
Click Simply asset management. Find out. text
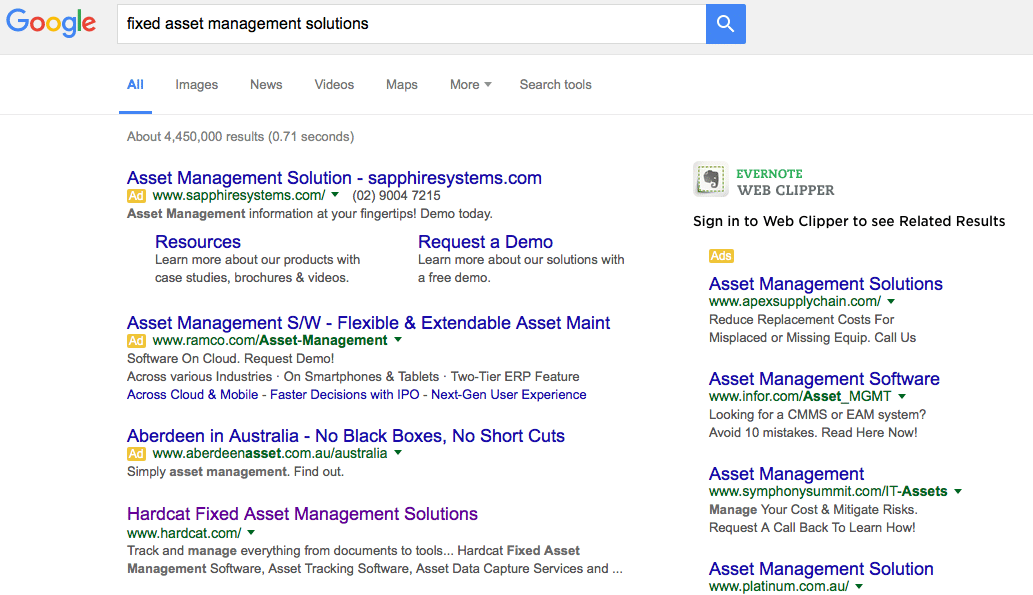235,472
